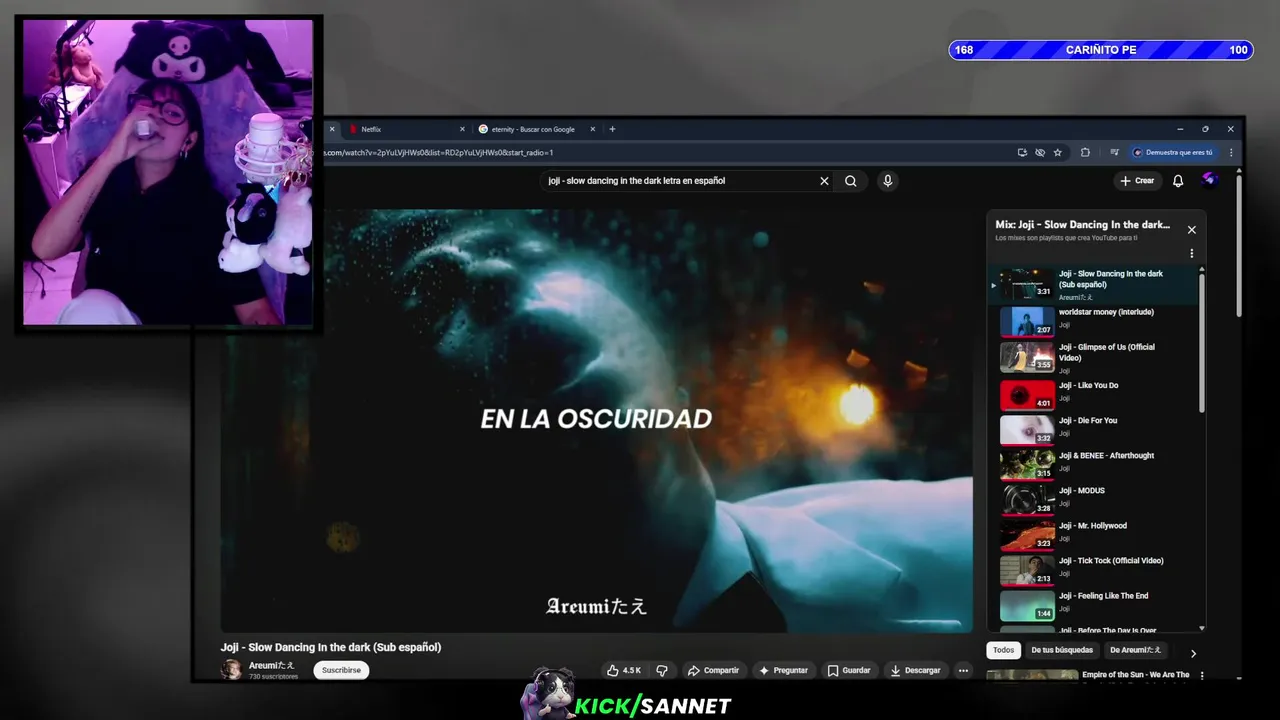Open YouTube notifications bell

(1178, 181)
